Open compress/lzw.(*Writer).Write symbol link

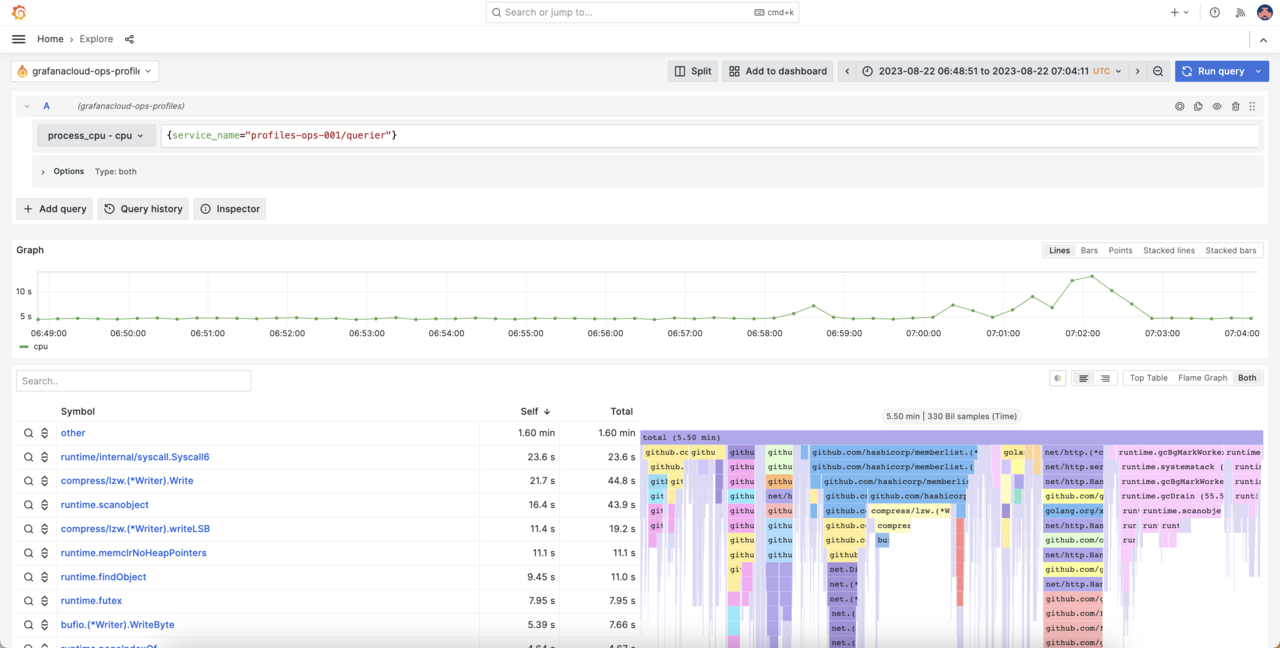pyautogui.click(x=127, y=481)
